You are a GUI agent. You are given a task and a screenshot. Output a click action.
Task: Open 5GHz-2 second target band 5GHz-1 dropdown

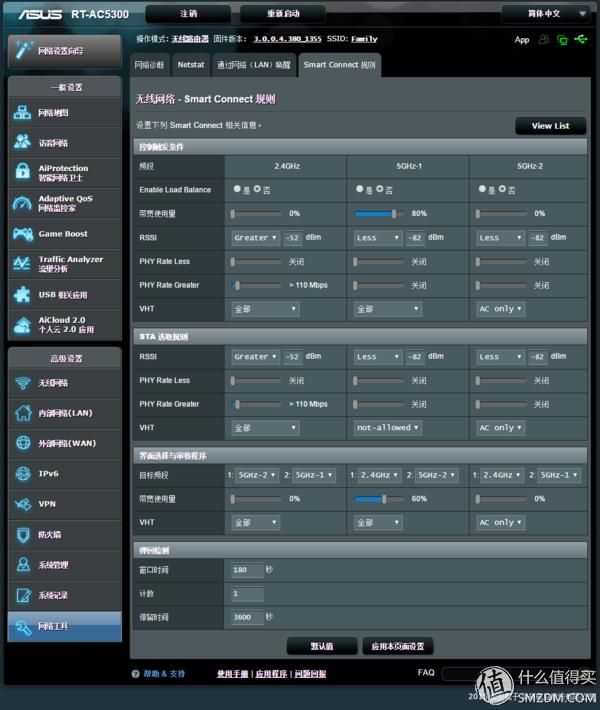pos(559,475)
